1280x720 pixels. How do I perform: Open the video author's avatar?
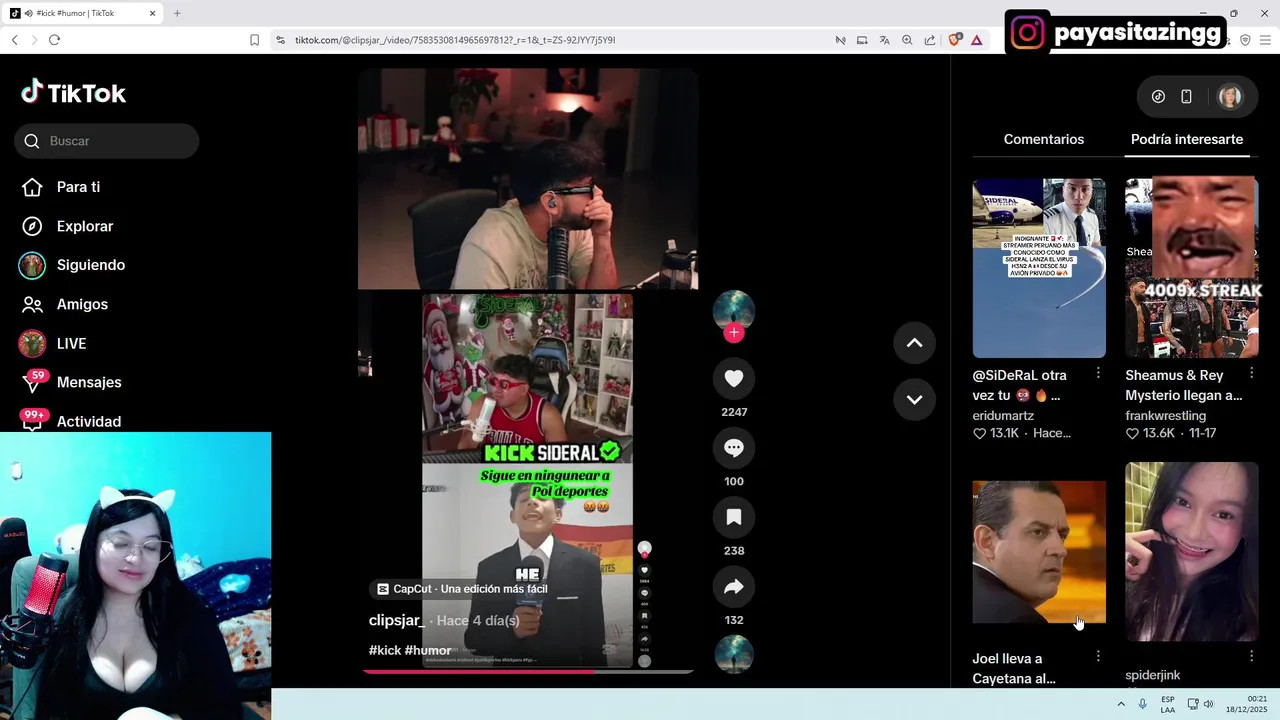click(734, 311)
